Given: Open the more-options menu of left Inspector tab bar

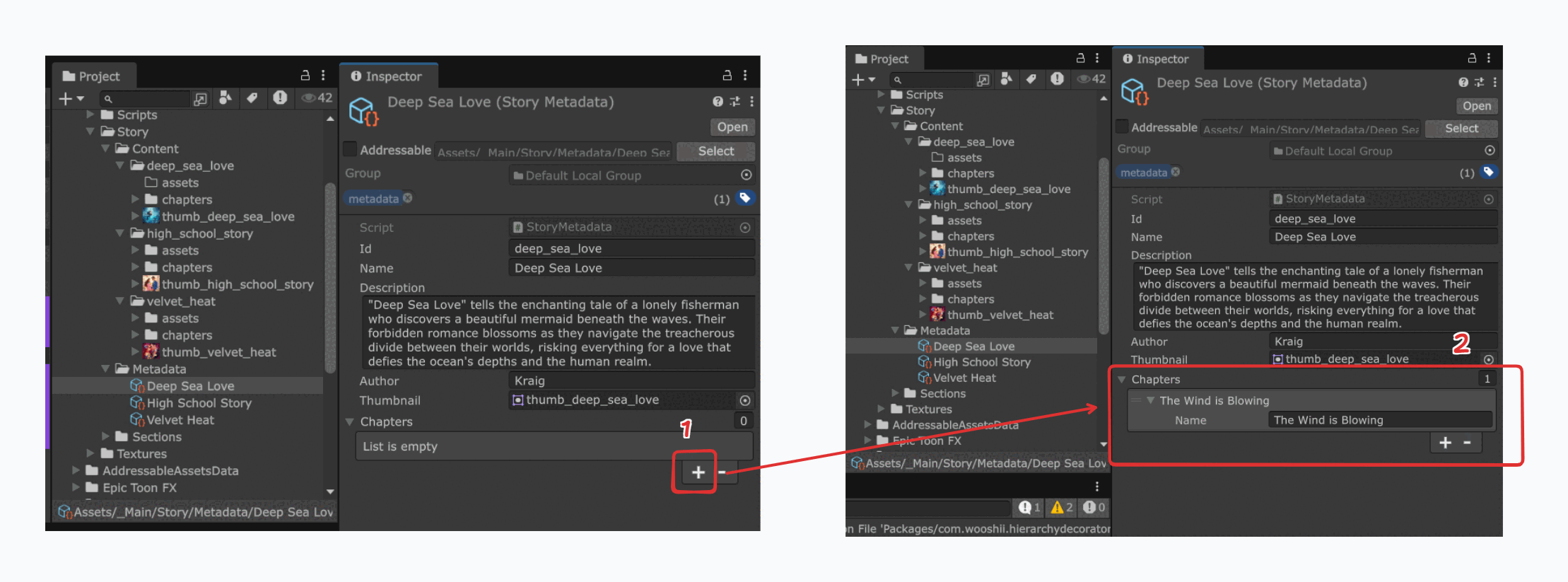Looking at the screenshot, I should pos(745,75).
